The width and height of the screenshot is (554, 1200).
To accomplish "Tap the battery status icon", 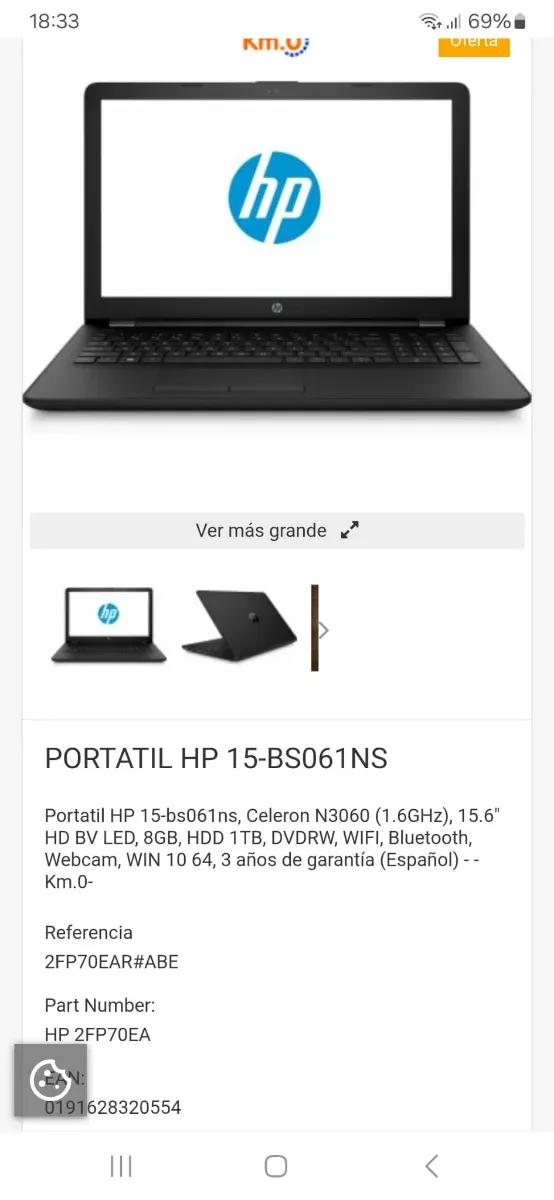I will 520,21.
